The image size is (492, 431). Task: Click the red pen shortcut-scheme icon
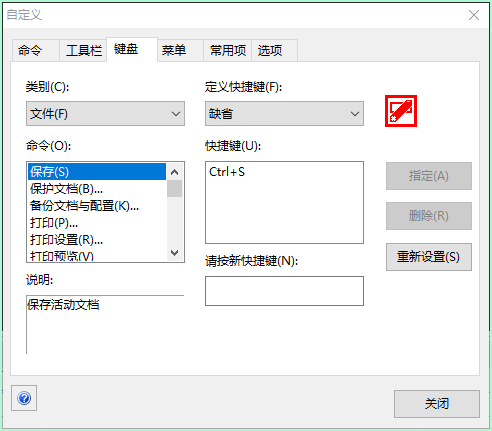[401, 111]
